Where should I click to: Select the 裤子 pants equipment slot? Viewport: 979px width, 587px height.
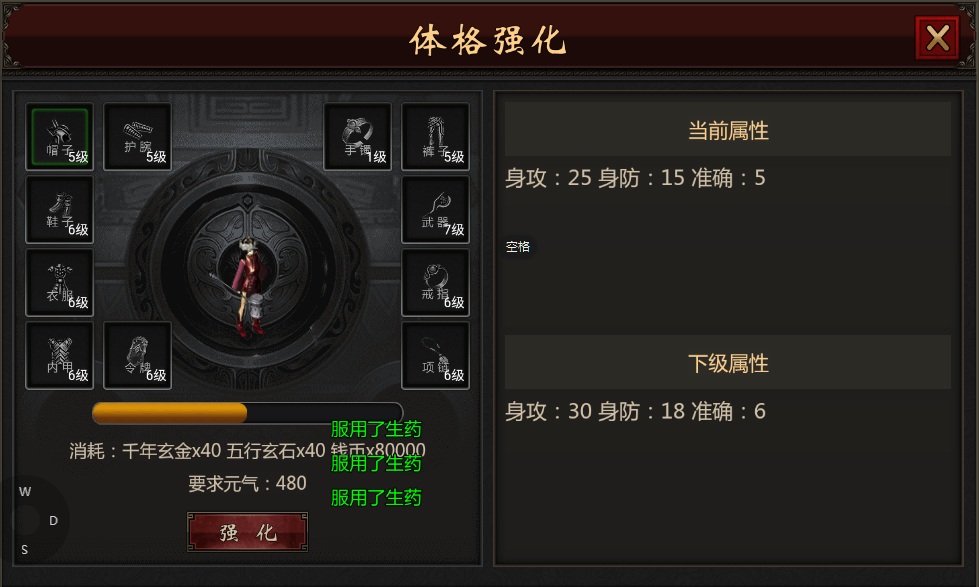click(x=435, y=137)
